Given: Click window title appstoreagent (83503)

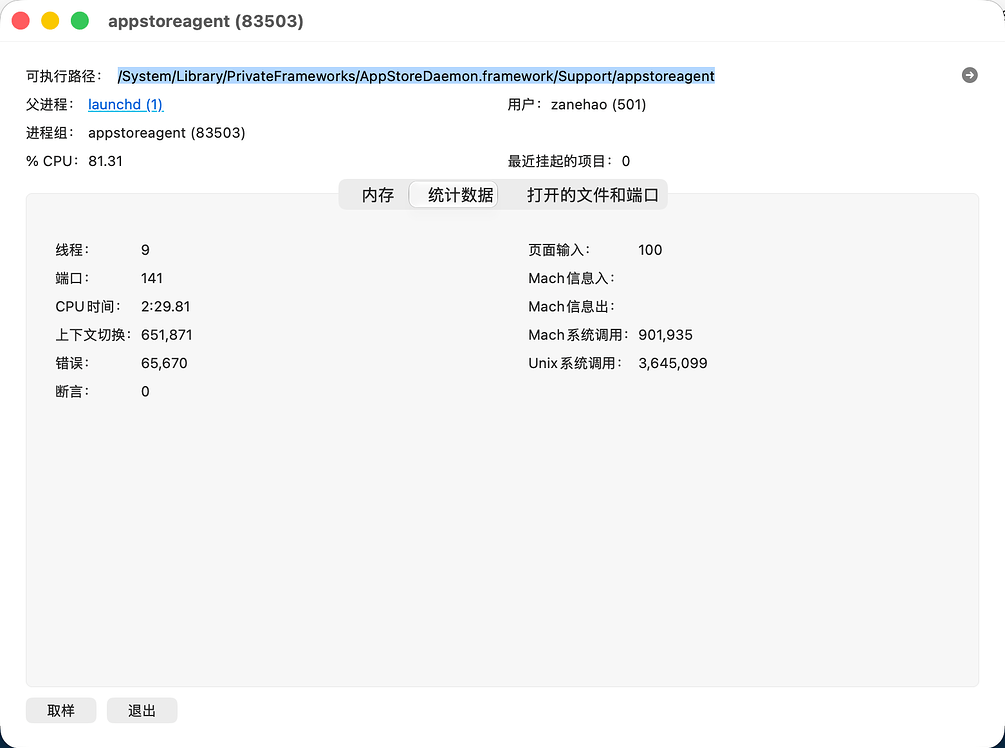Looking at the screenshot, I should tap(206, 21).
